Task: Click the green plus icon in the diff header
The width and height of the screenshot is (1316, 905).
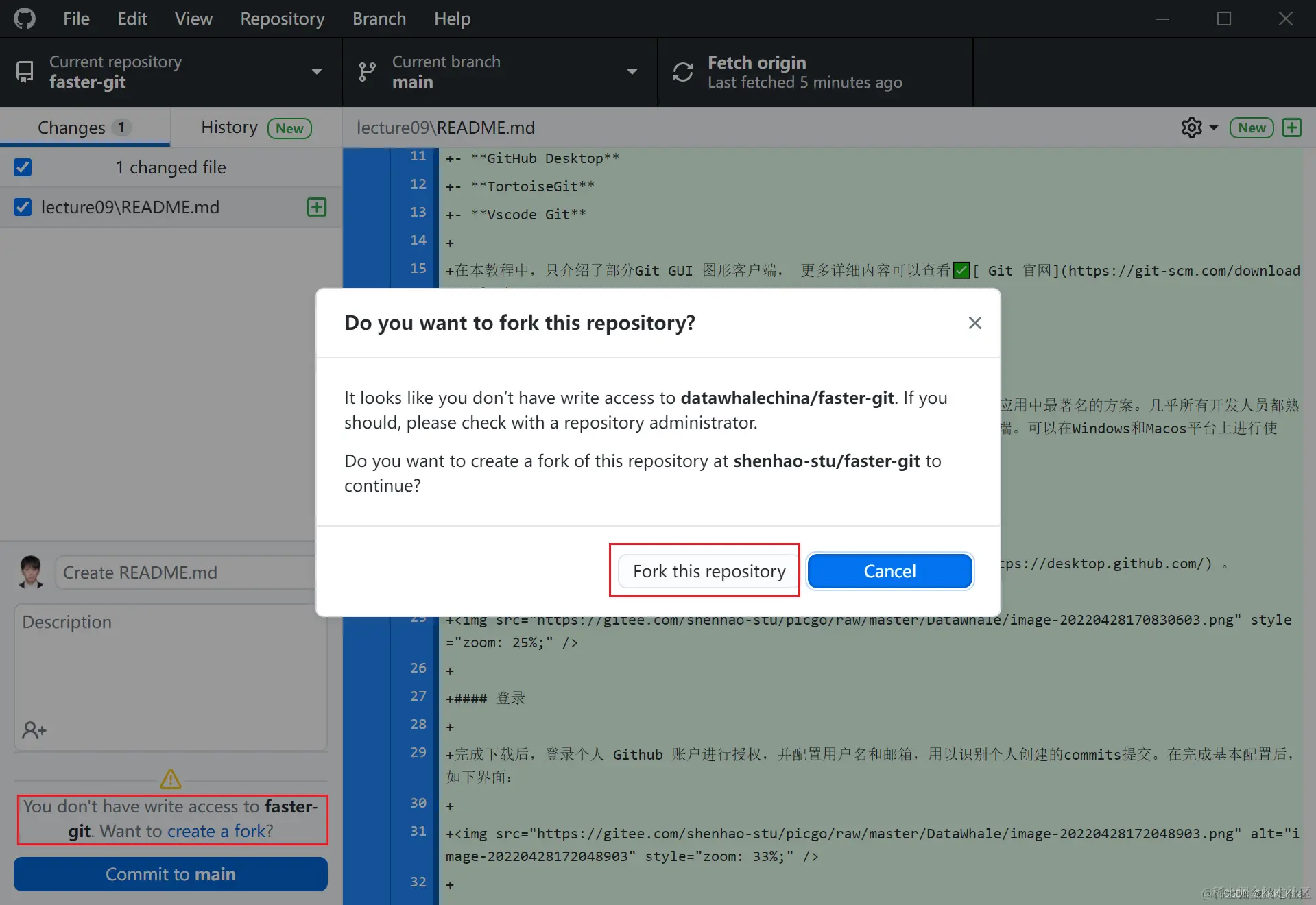Action: click(1292, 128)
